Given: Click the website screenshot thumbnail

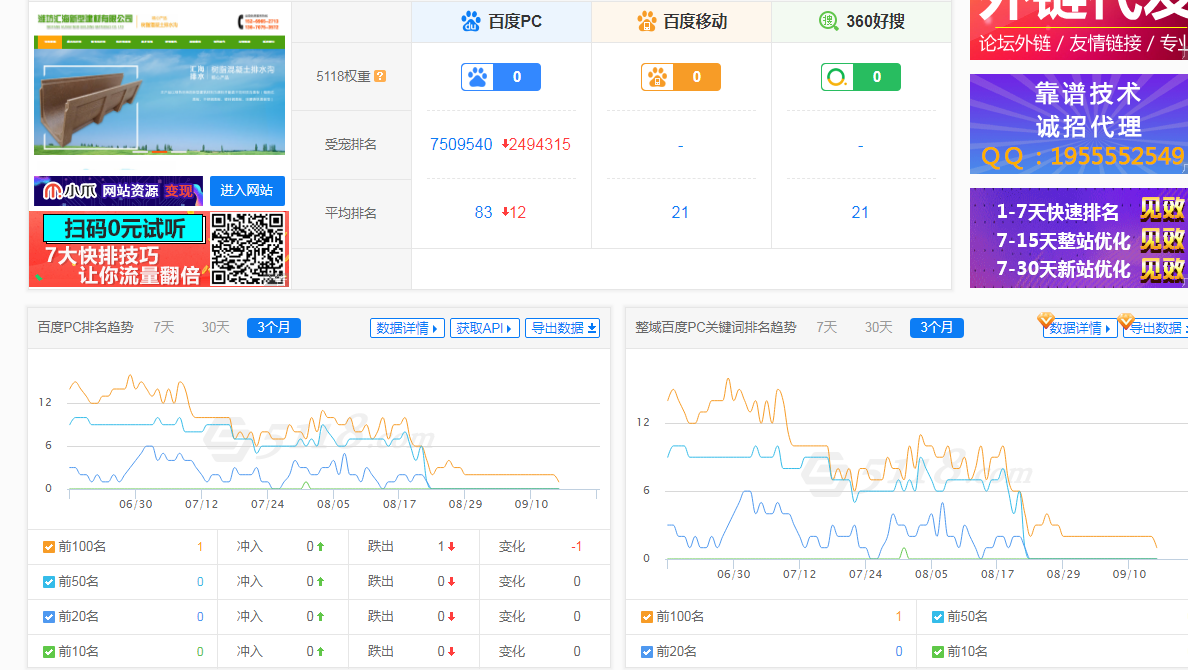Looking at the screenshot, I should (x=160, y=83).
